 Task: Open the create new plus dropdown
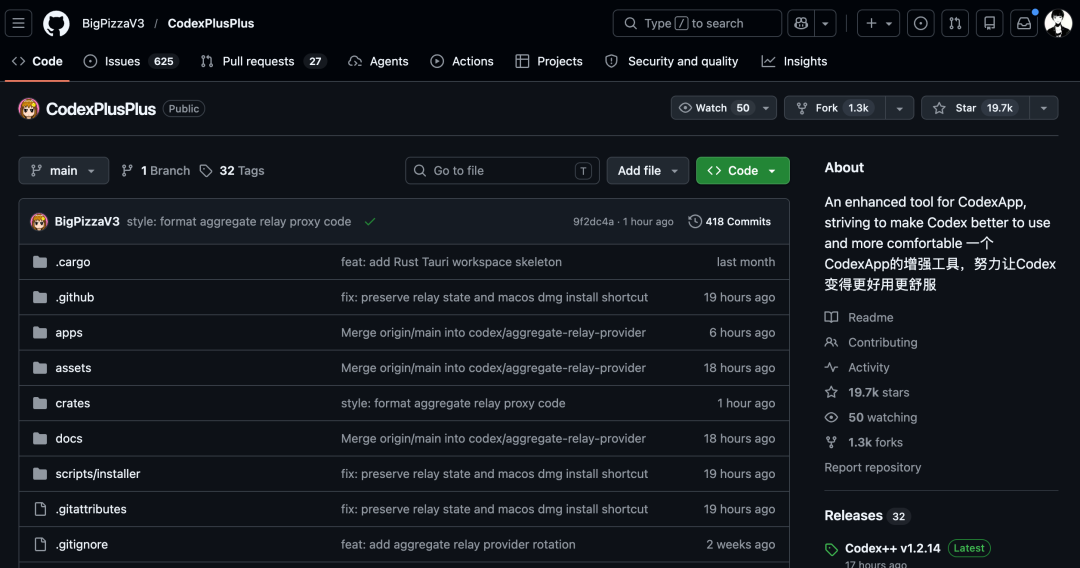click(878, 23)
